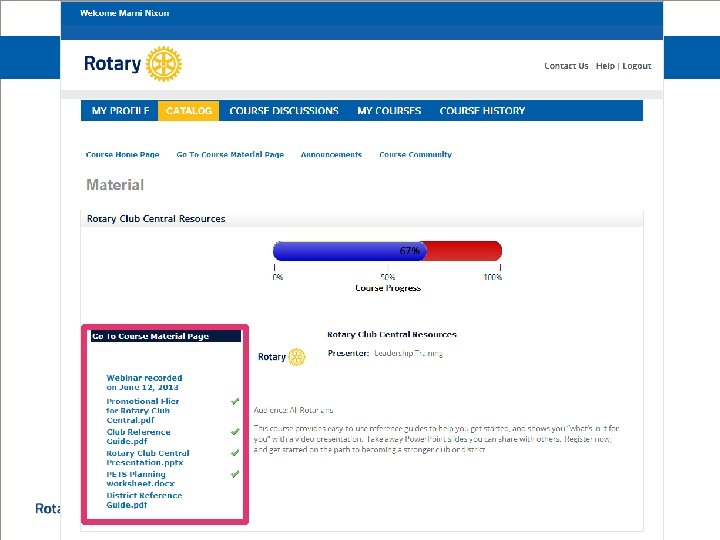Click the bold Rotary Club Central Resources course title

(x=392, y=334)
